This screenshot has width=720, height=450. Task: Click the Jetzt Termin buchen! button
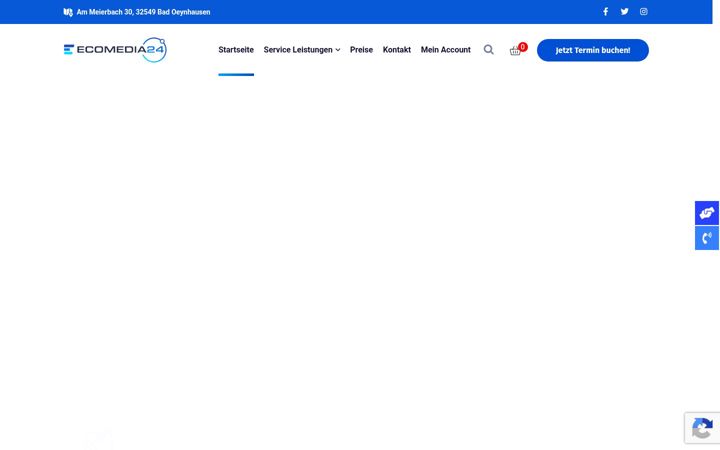click(x=593, y=50)
